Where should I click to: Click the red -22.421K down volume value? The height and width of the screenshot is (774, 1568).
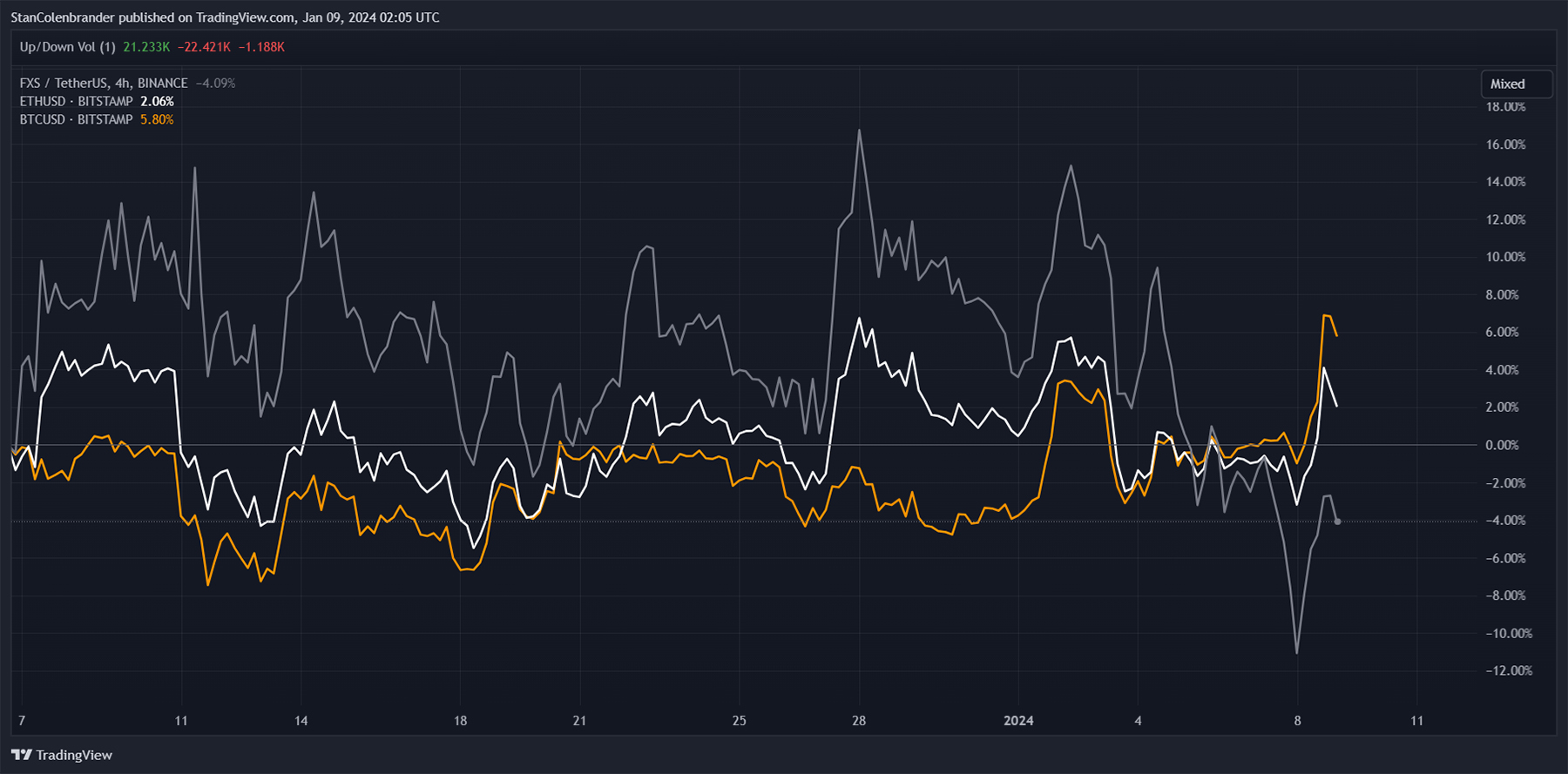[204, 47]
